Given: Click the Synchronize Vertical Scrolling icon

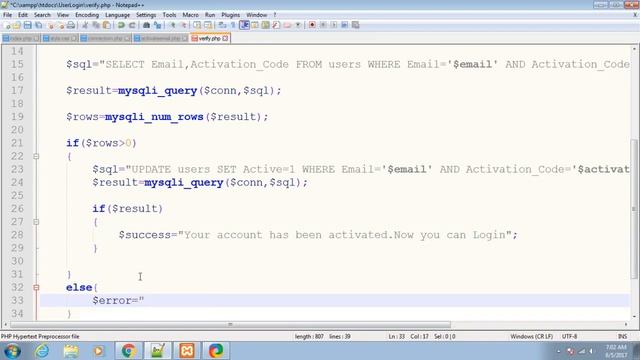Looking at the screenshot, I should (197, 25).
